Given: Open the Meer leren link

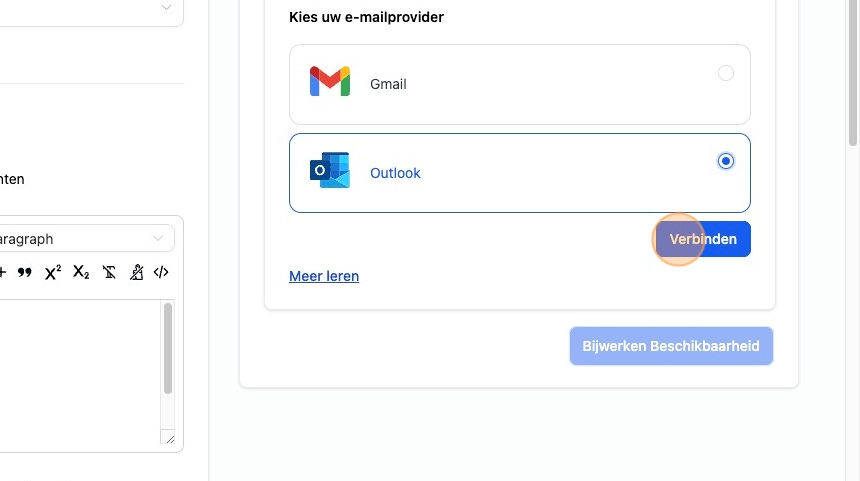Looking at the screenshot, I should 324,276.
